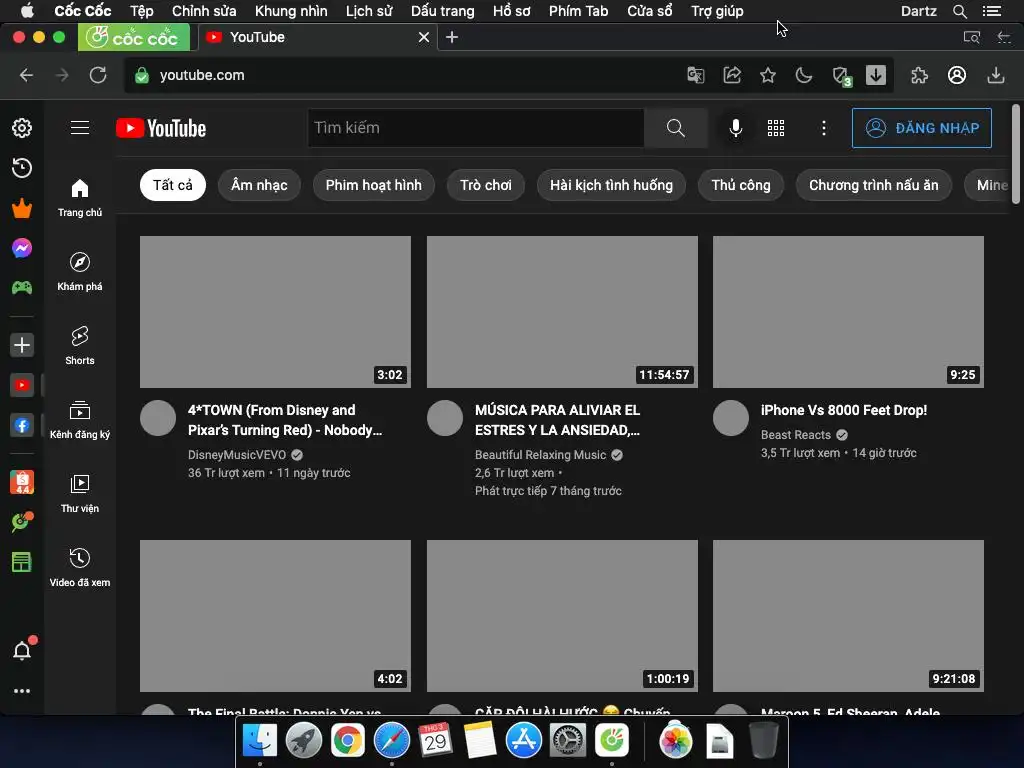Viewport: 1024px width, 768px height.
Task: Start voice search with microphone
Action: [735, 128]
